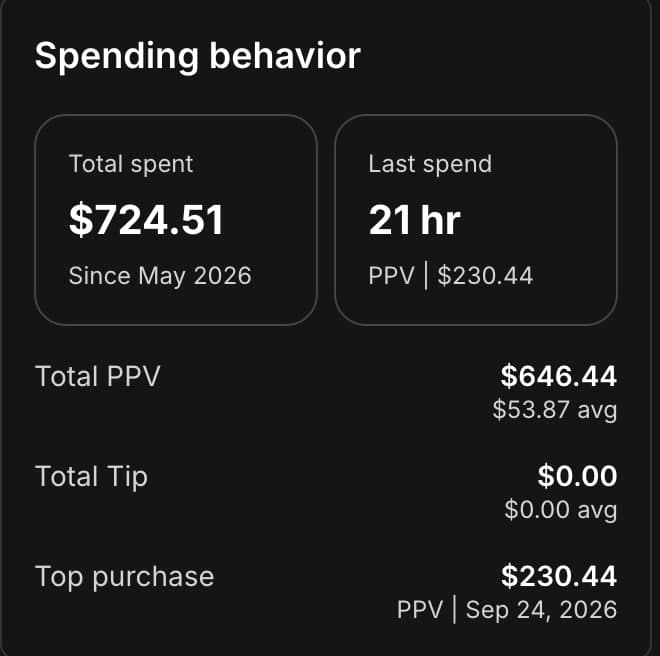660x656 pixels.
Task: Click the Sep 24, 2026 purchase date
Action: click(x=541, y=610)
